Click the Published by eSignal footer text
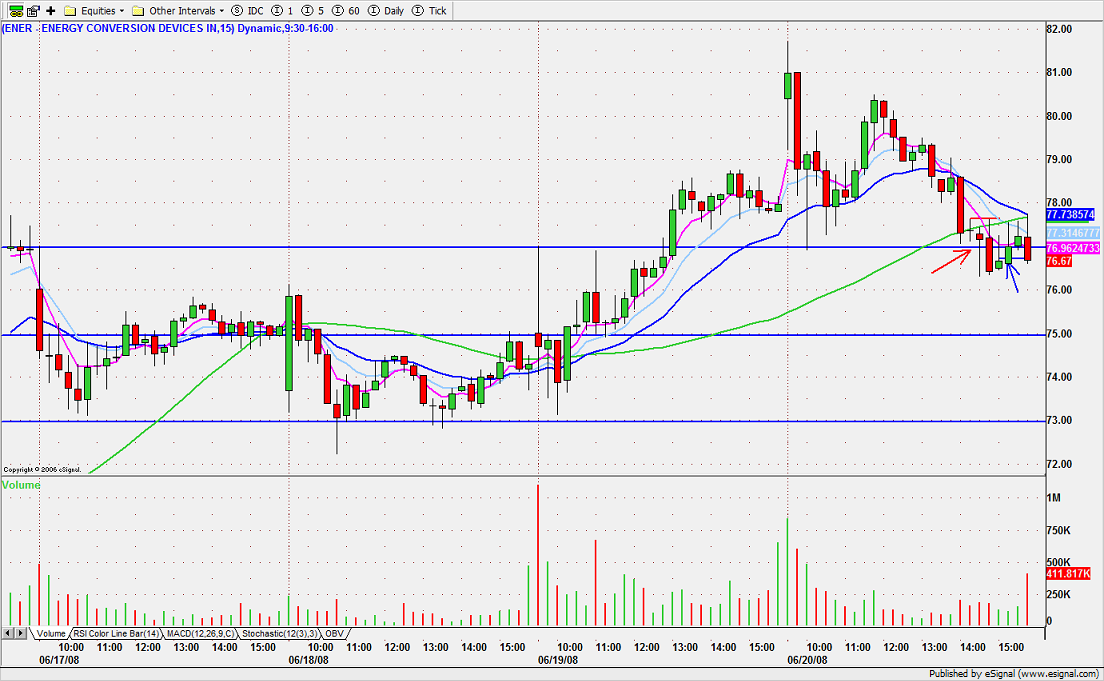This screenshot has width=1104, height=681. tap(1015, 674)
